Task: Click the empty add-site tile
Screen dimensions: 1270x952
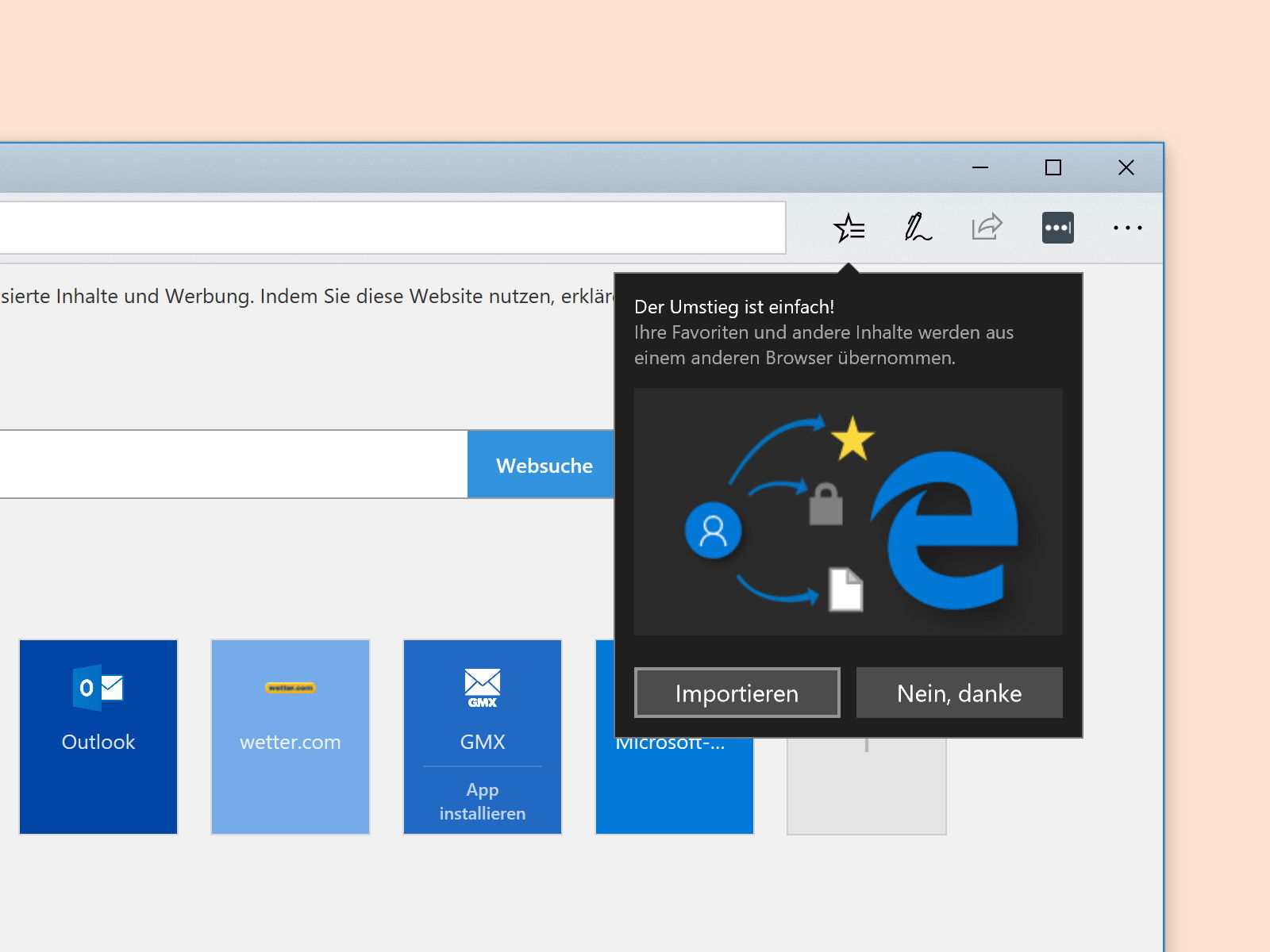Action: pyautogui.click(x=867, y=785)
